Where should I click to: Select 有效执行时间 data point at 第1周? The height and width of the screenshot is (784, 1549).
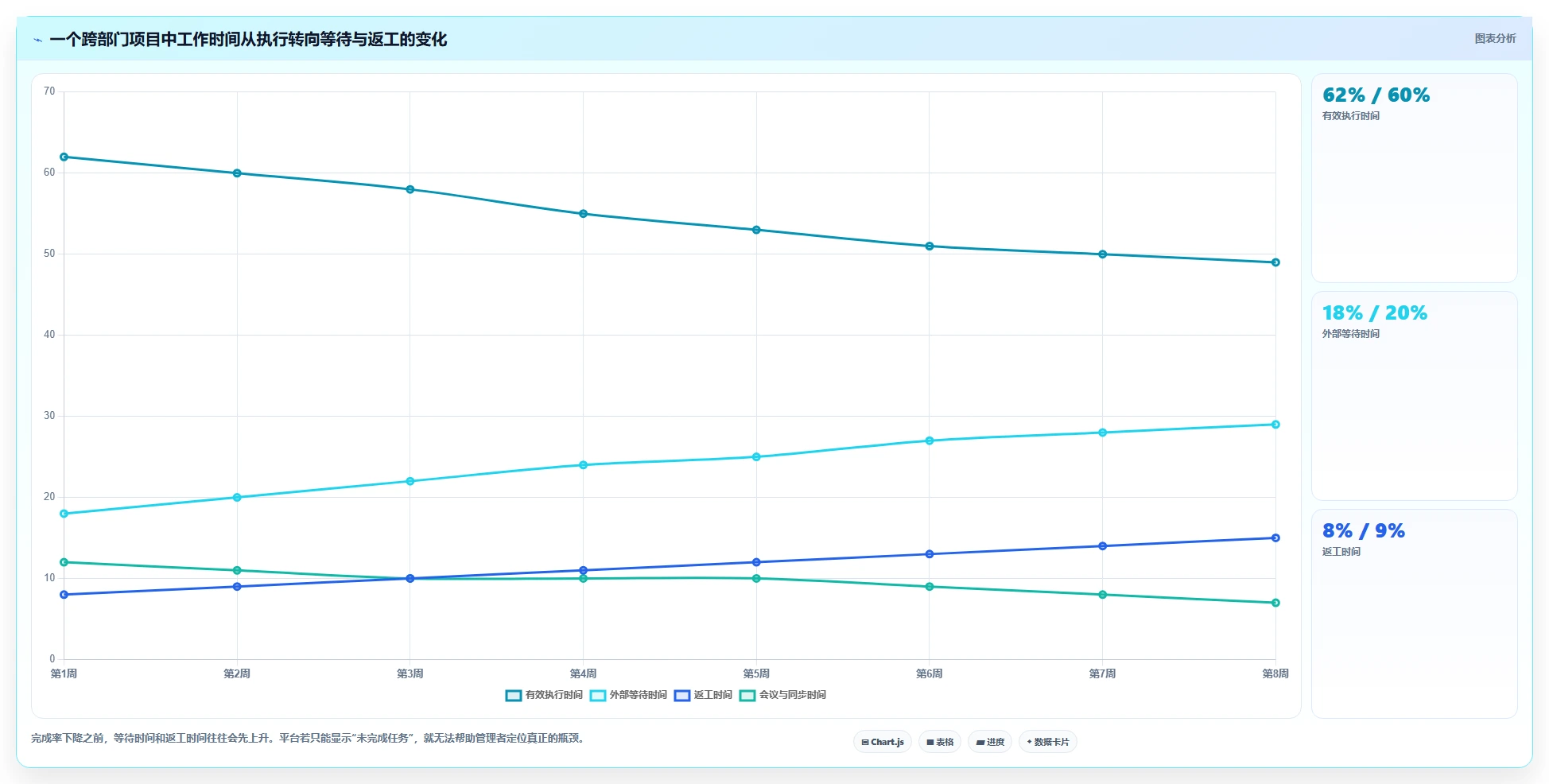[64, 157]
